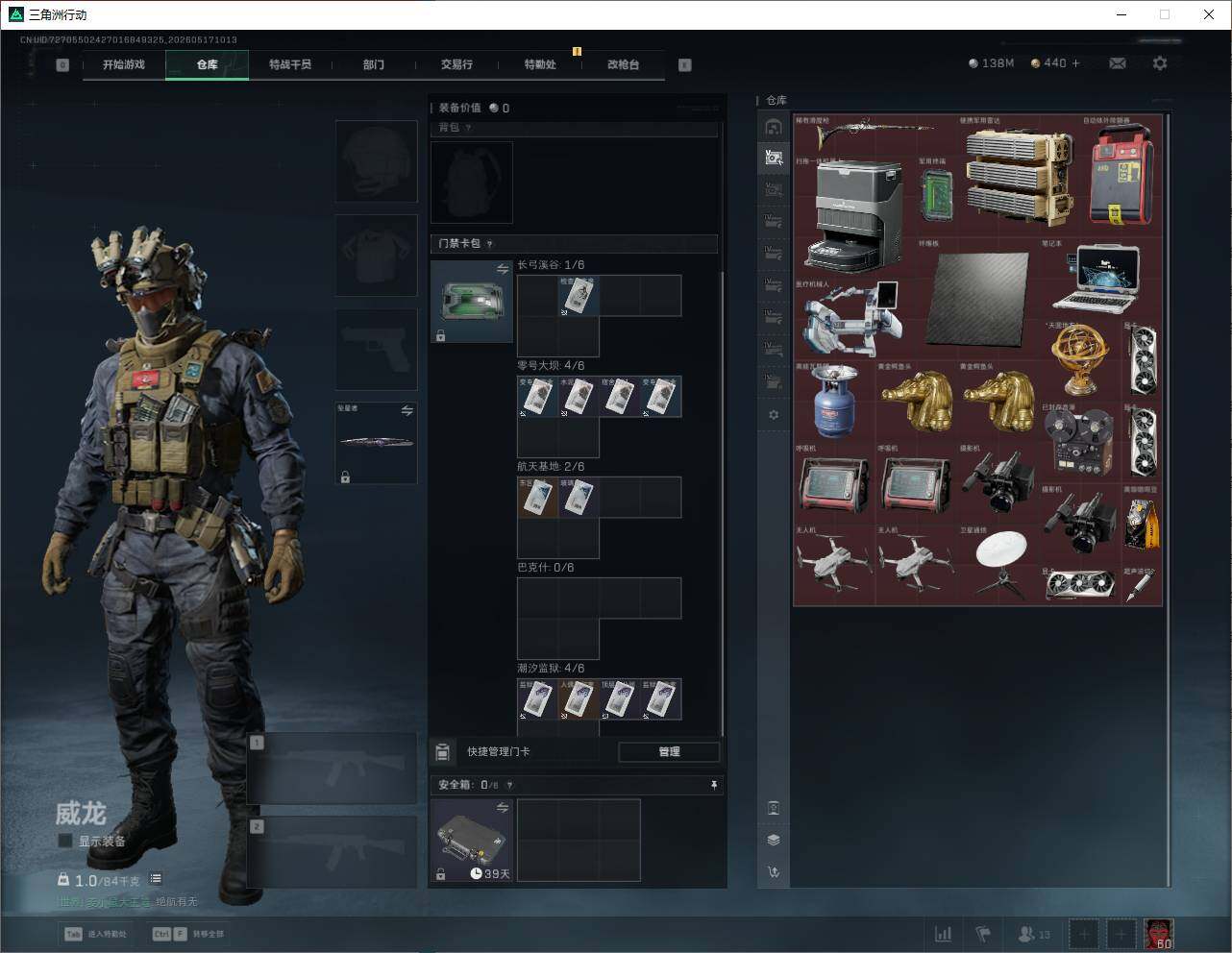Select the first warehouse sidebar storage icon
This screenshot has width=1232, height=953.
pyautogui.click(x=774, y=127)
